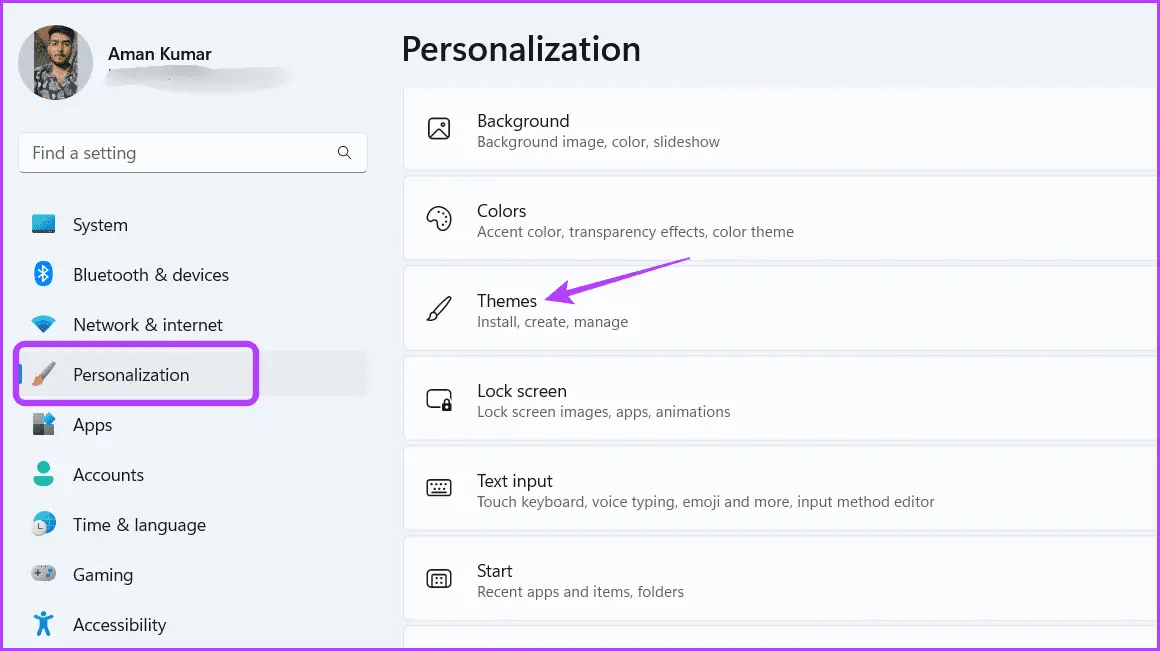Click the Accessibility figure icon
The width and height of the screenshot is (1160, 651).
(44, 624)
